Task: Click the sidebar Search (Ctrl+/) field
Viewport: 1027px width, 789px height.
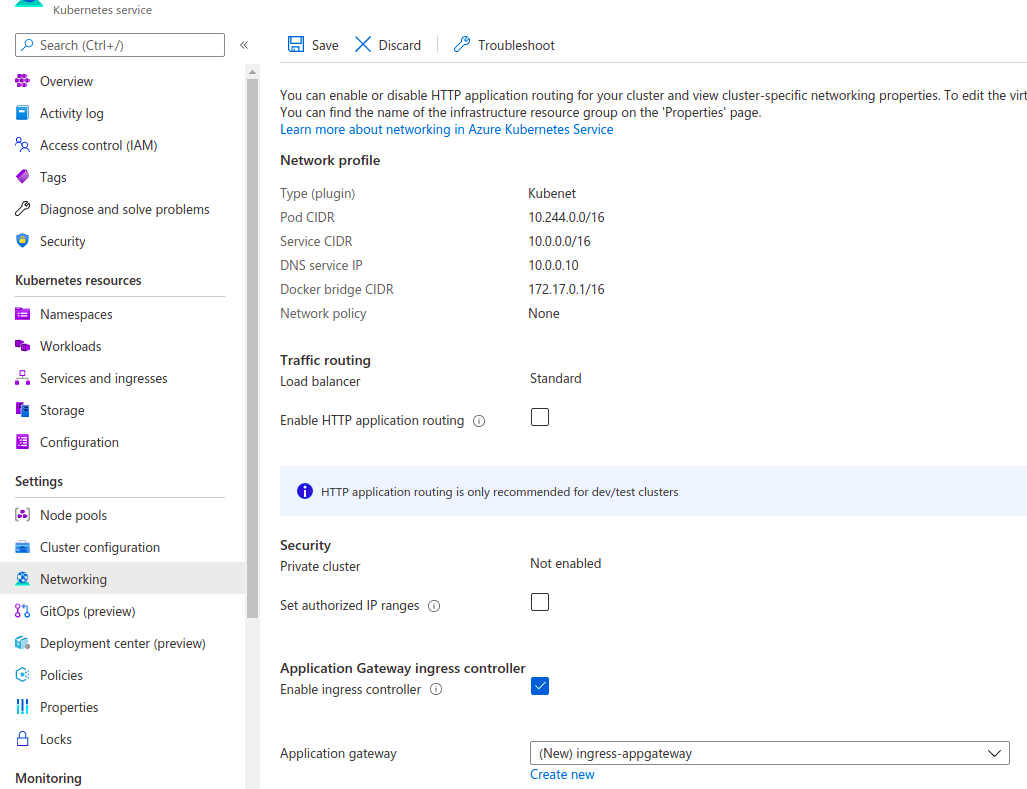Action: click(x=120, y=45)
